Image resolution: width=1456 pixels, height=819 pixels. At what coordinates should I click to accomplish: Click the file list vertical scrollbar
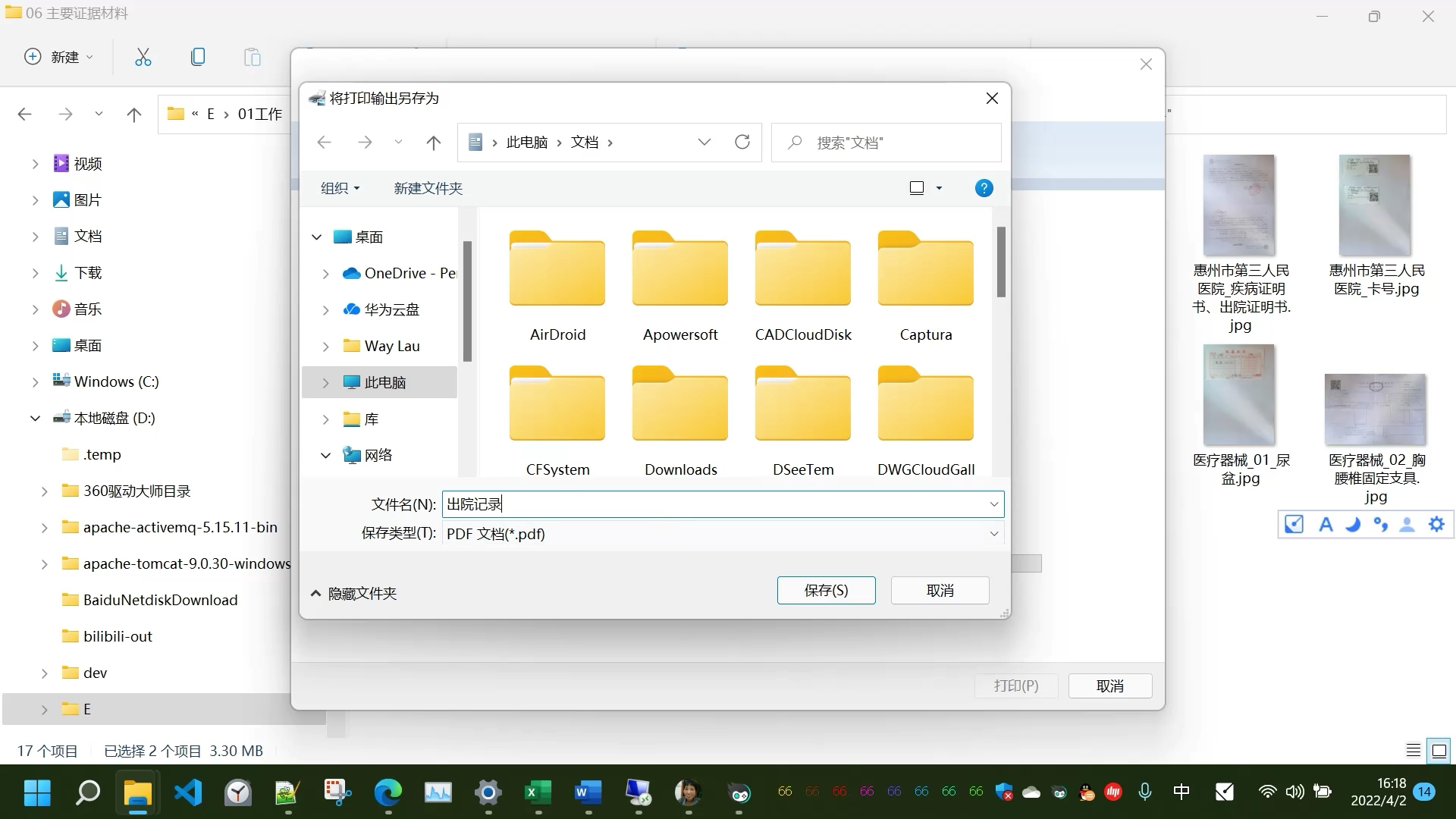(1001, 263)
